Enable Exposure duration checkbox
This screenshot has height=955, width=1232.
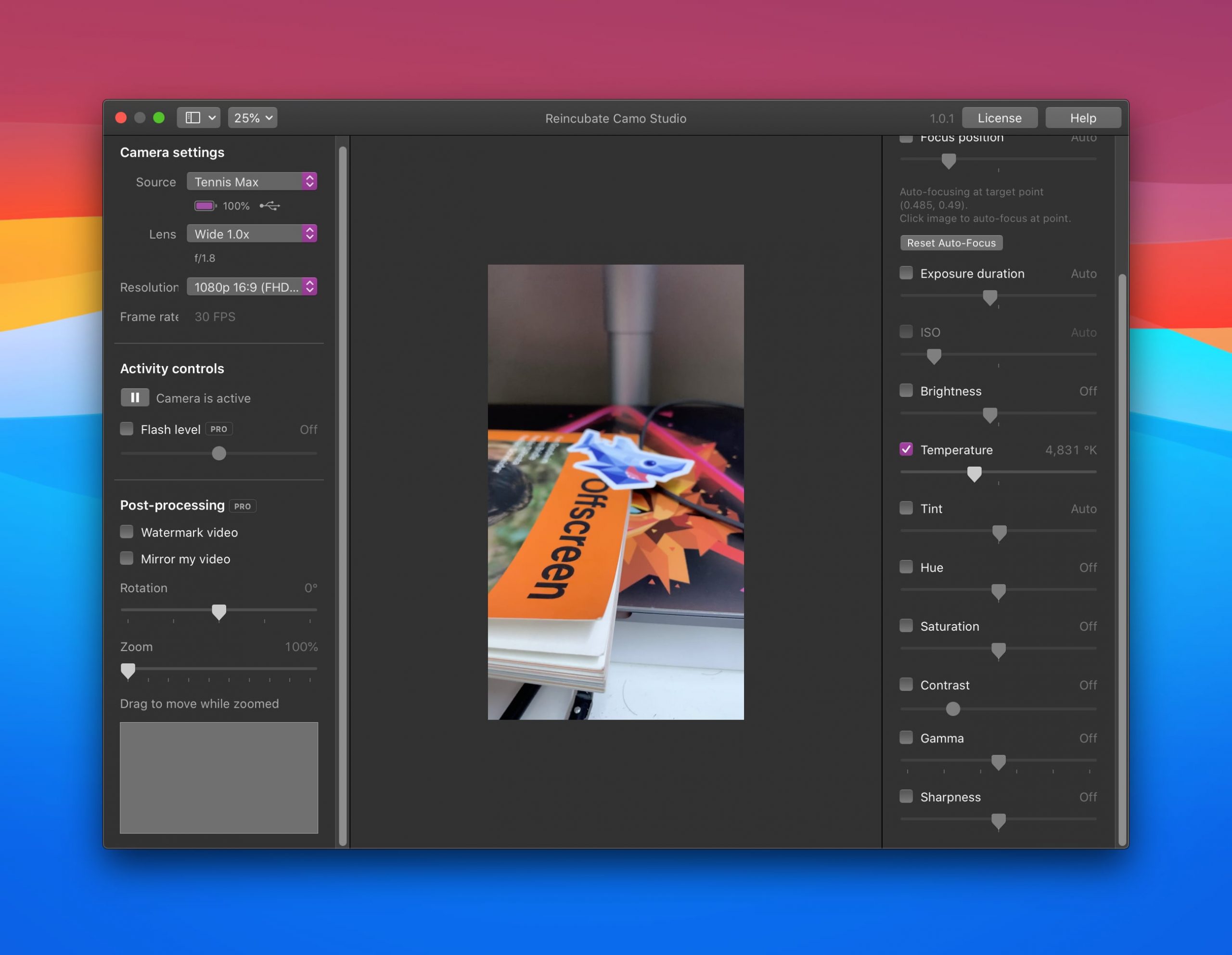906,273
